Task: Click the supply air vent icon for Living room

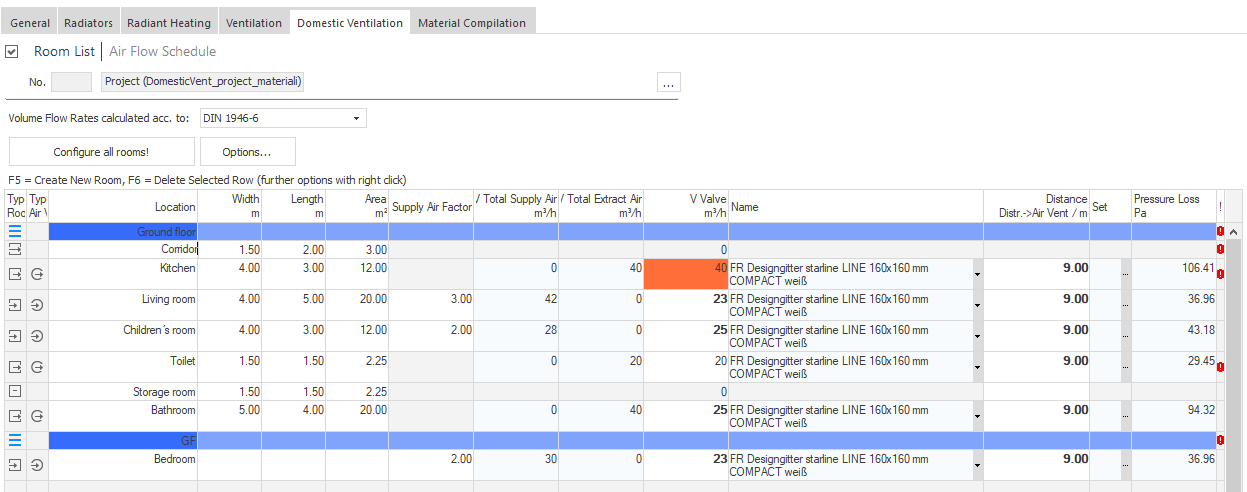Action: (37, 305)
